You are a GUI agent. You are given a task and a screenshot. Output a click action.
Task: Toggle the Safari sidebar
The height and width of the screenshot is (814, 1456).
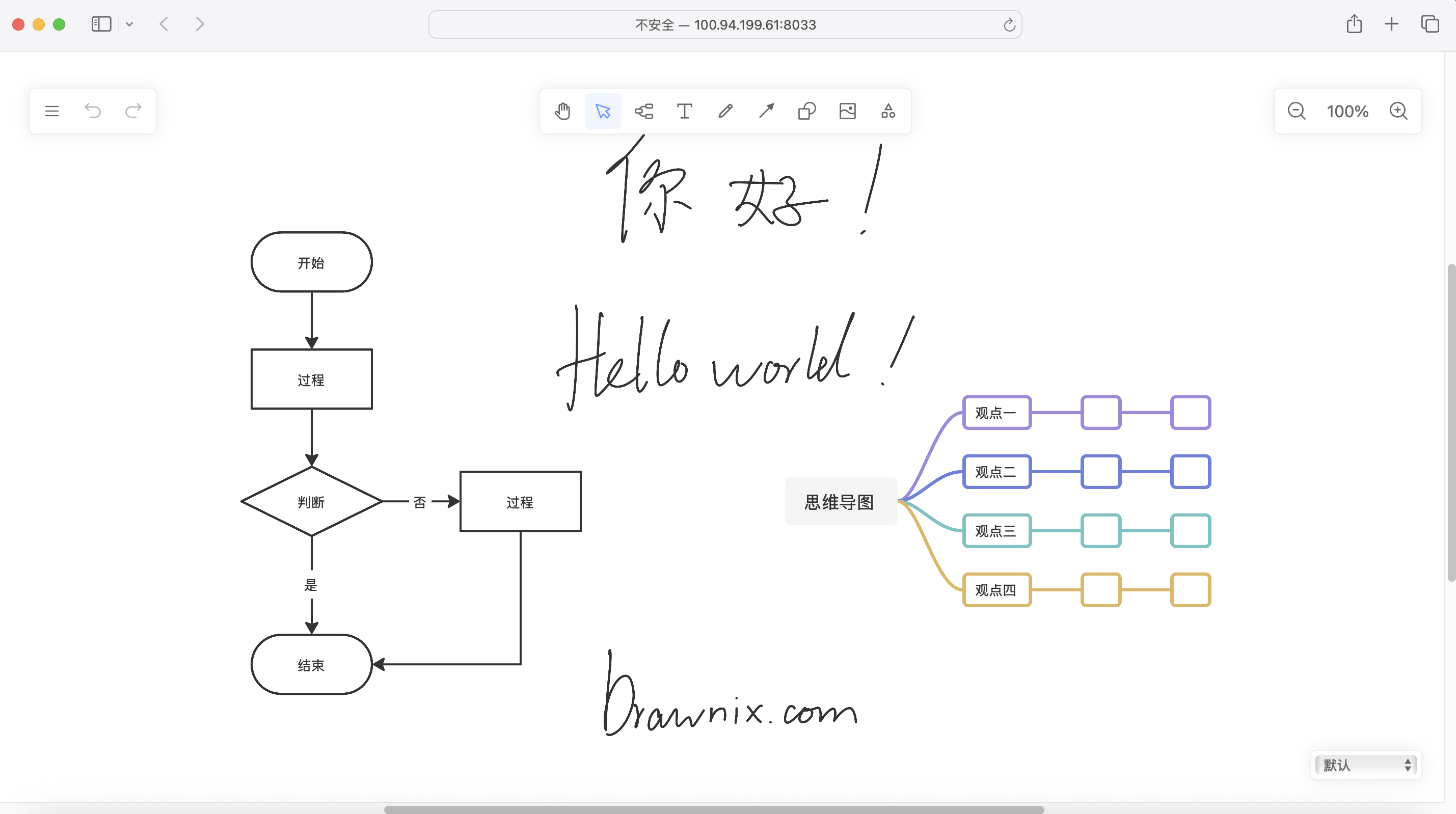point(101,24)
